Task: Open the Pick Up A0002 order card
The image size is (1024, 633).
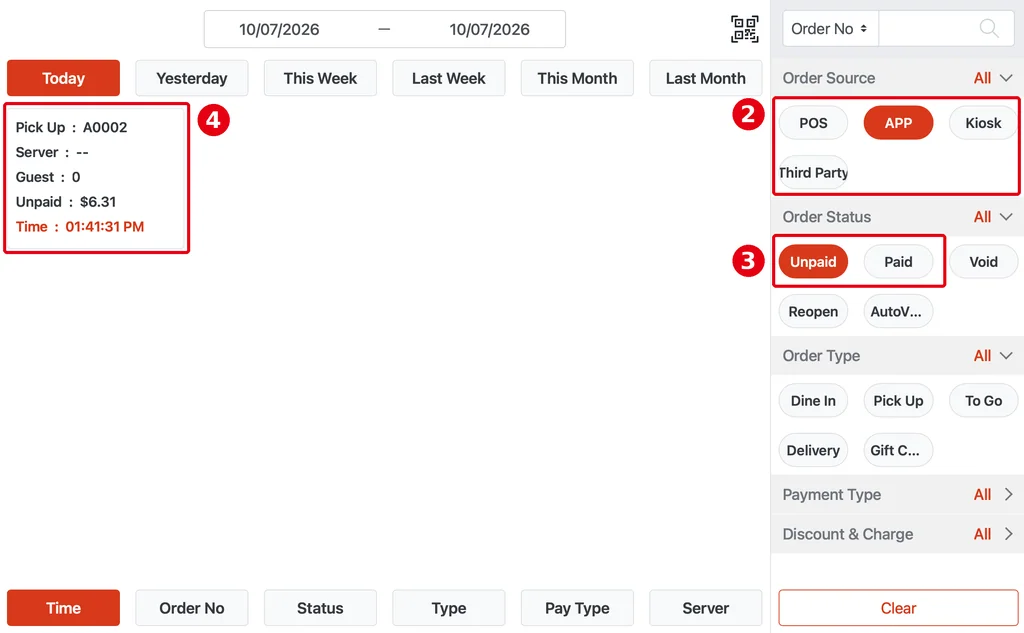Action: click(x=97, y=178)
